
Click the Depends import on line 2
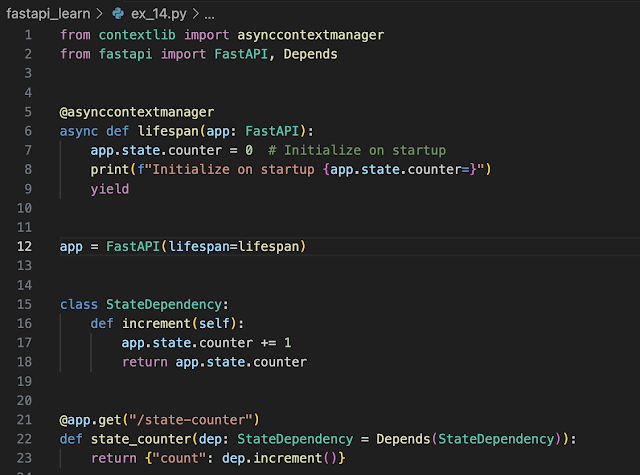click(310, 55)
